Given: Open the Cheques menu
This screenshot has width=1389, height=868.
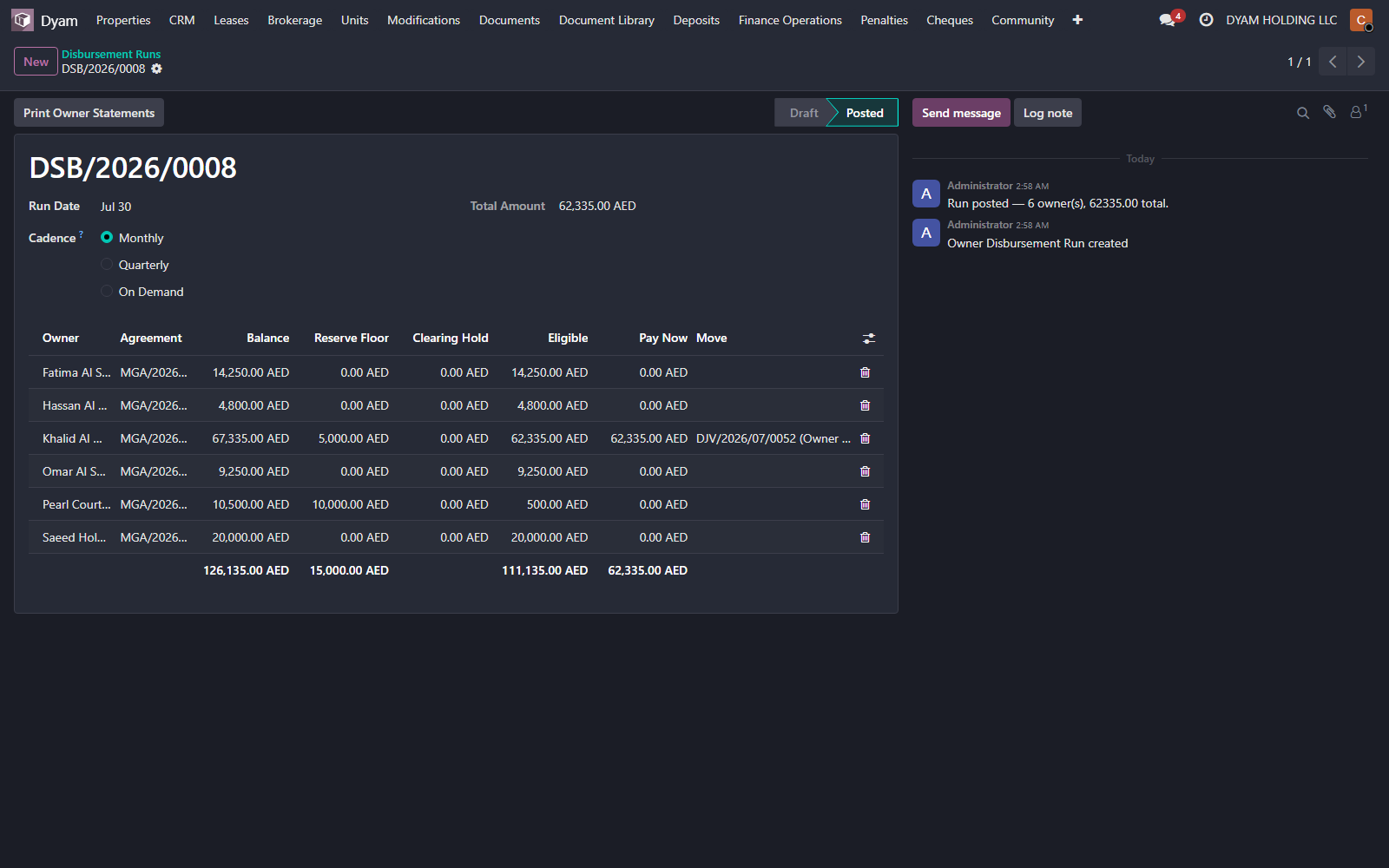Looking at the screenshot, I should tap(950, 20).
